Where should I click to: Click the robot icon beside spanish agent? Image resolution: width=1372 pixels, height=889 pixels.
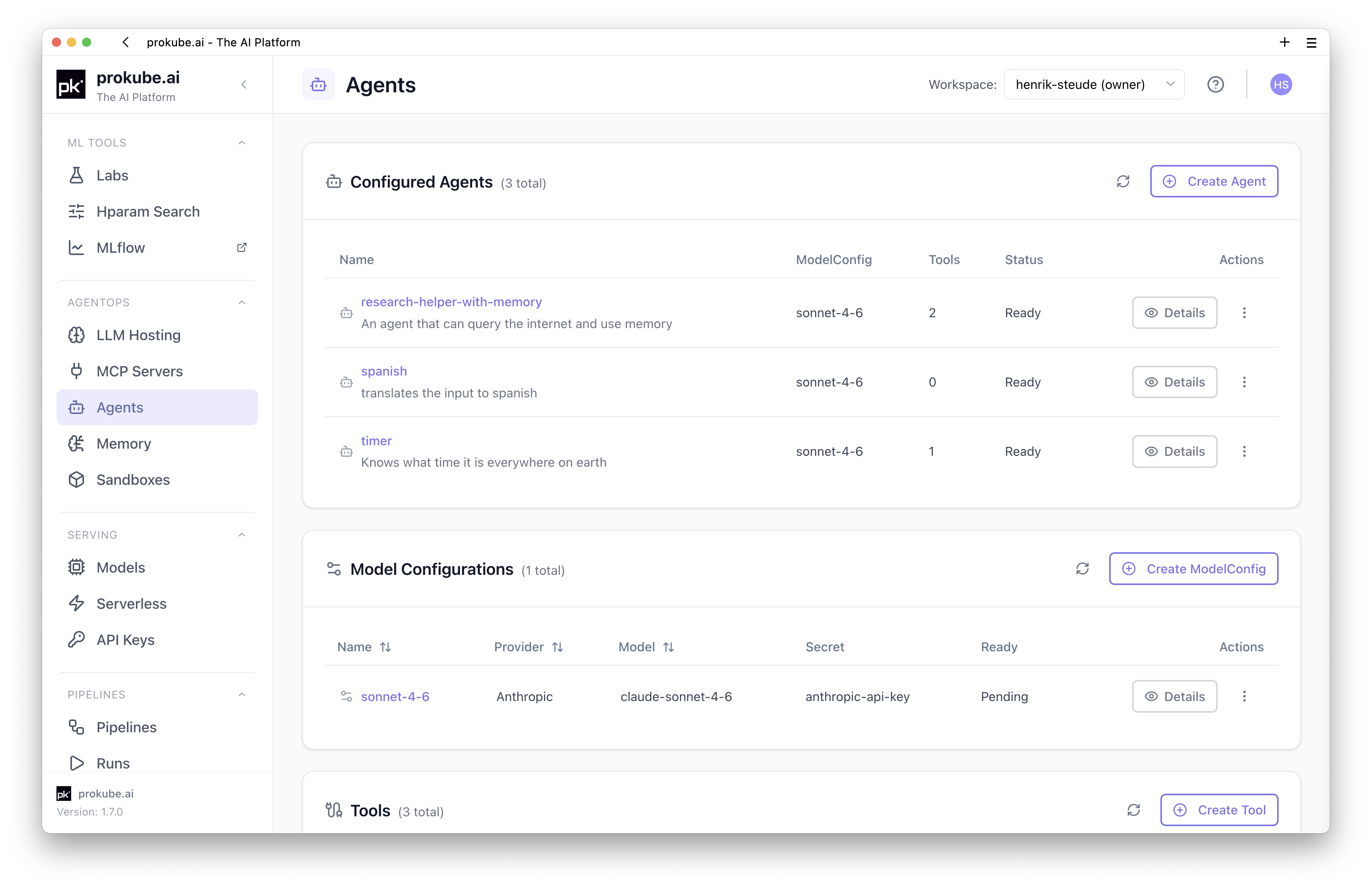pyautogui.click(x=346, y=382)
